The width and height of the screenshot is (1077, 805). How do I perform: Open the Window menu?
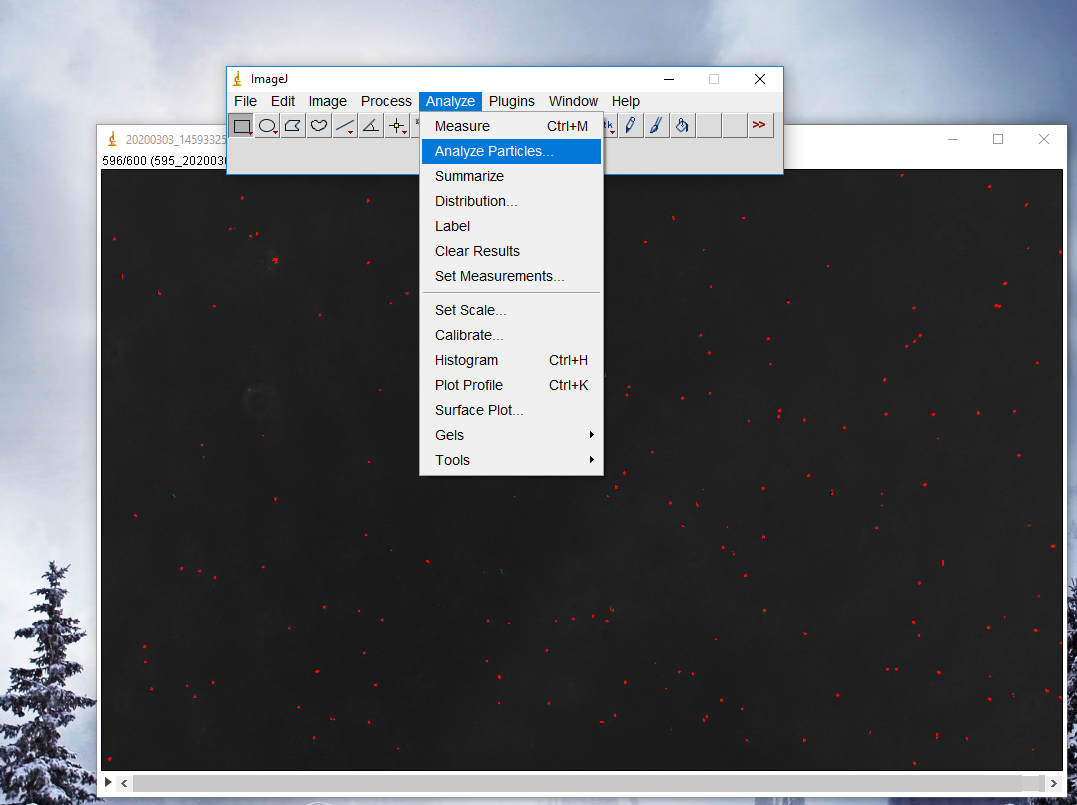tap(573, 101)
